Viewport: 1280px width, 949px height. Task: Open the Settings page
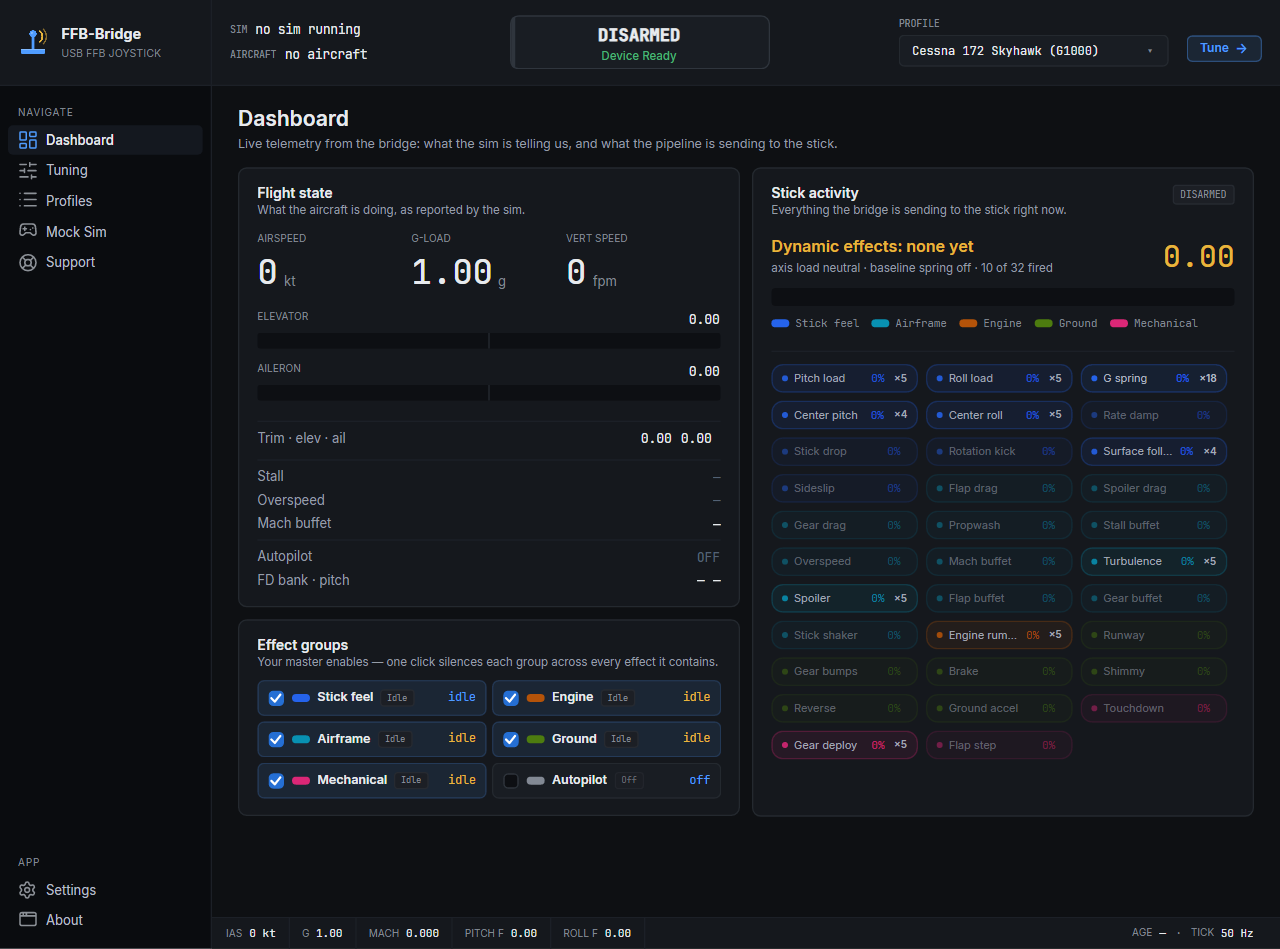(105, 890)
